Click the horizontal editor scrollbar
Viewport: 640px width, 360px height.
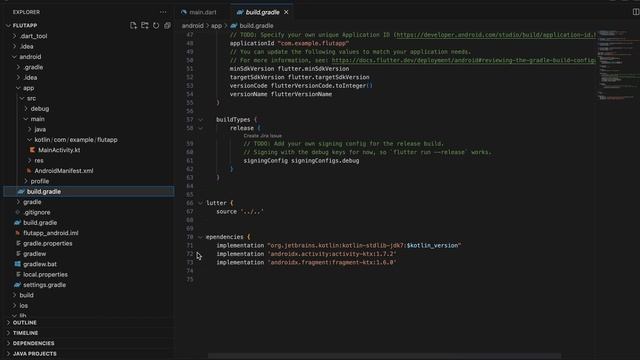384,356
